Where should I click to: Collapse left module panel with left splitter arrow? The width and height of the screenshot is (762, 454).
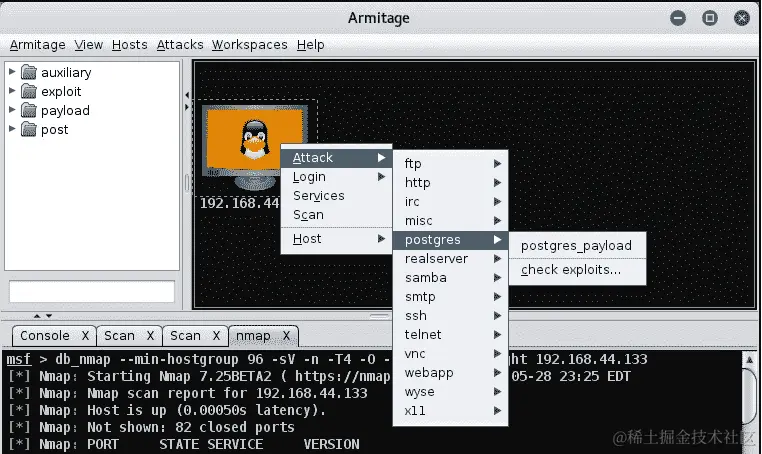187,95
